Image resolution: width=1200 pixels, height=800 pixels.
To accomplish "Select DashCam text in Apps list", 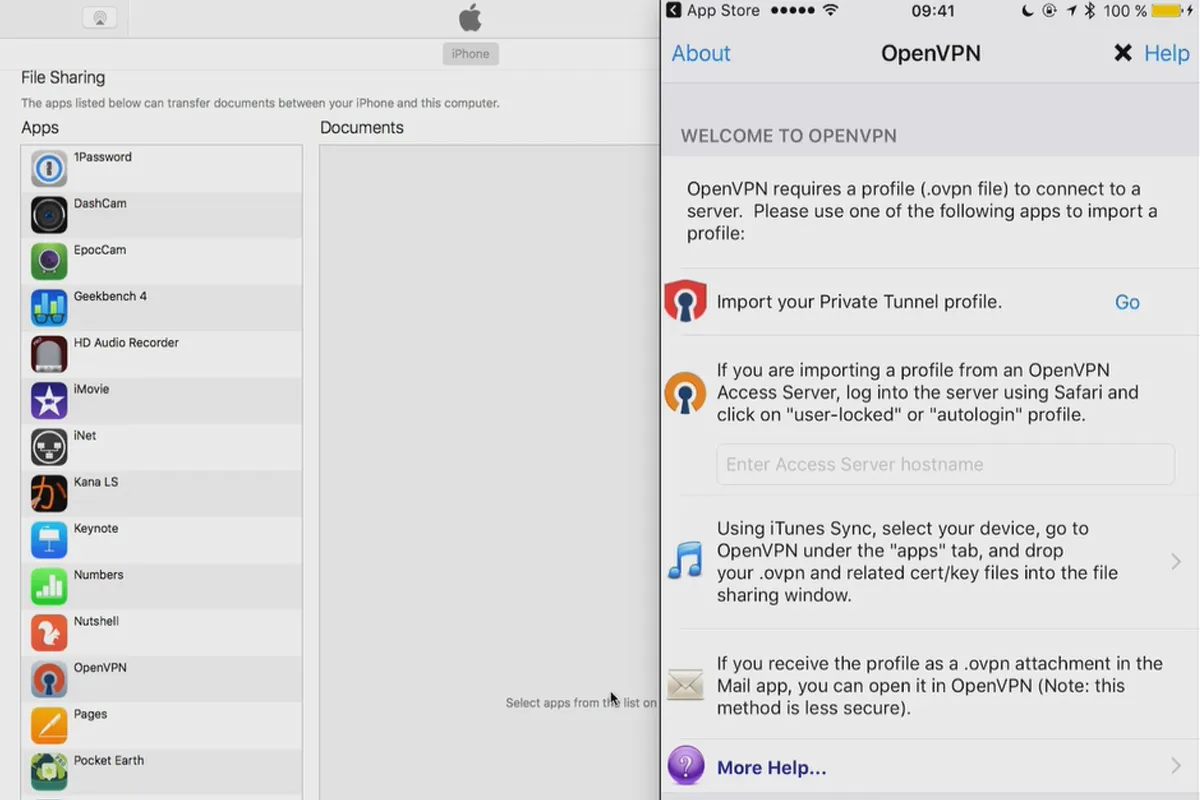I will coord(100,203).
